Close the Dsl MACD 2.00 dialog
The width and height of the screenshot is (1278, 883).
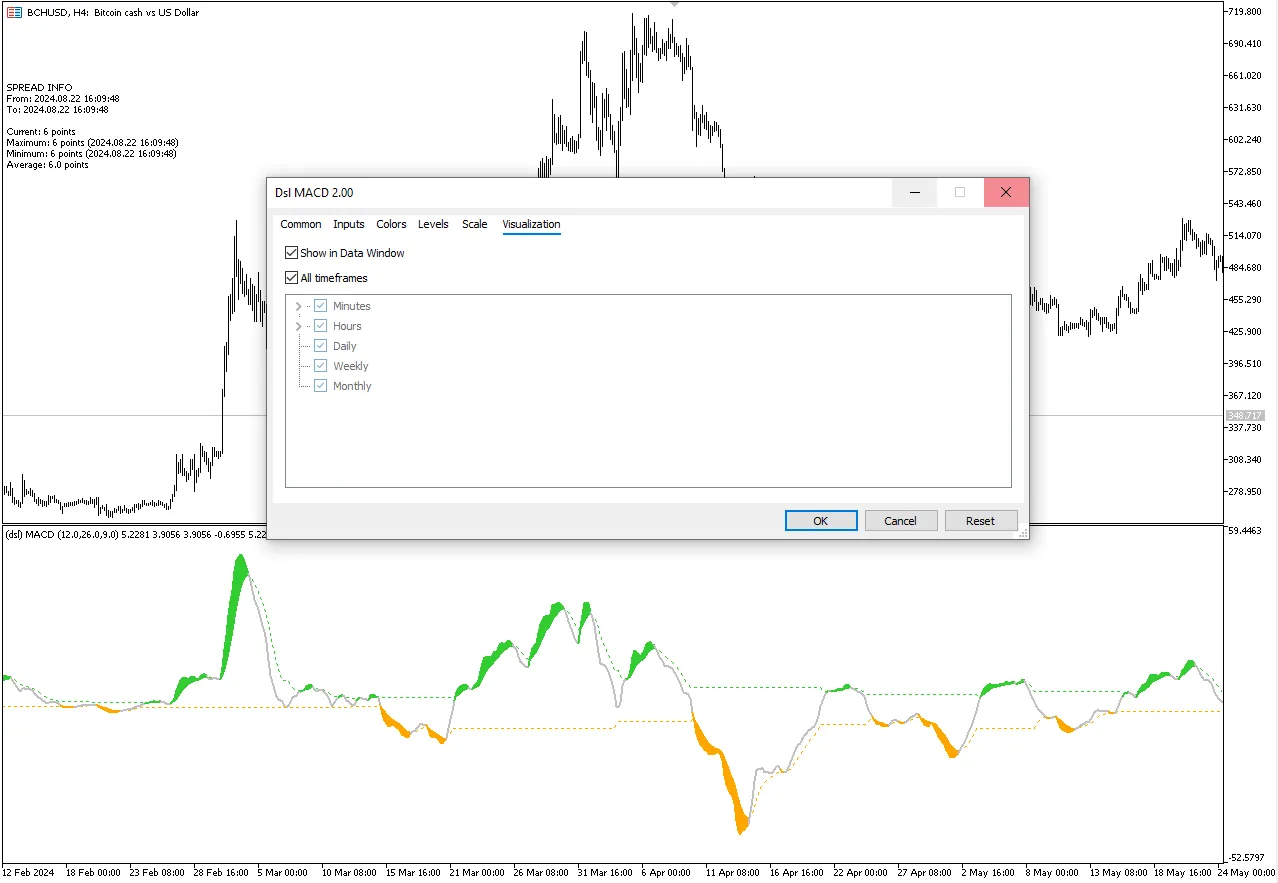tap(1006, 193)
